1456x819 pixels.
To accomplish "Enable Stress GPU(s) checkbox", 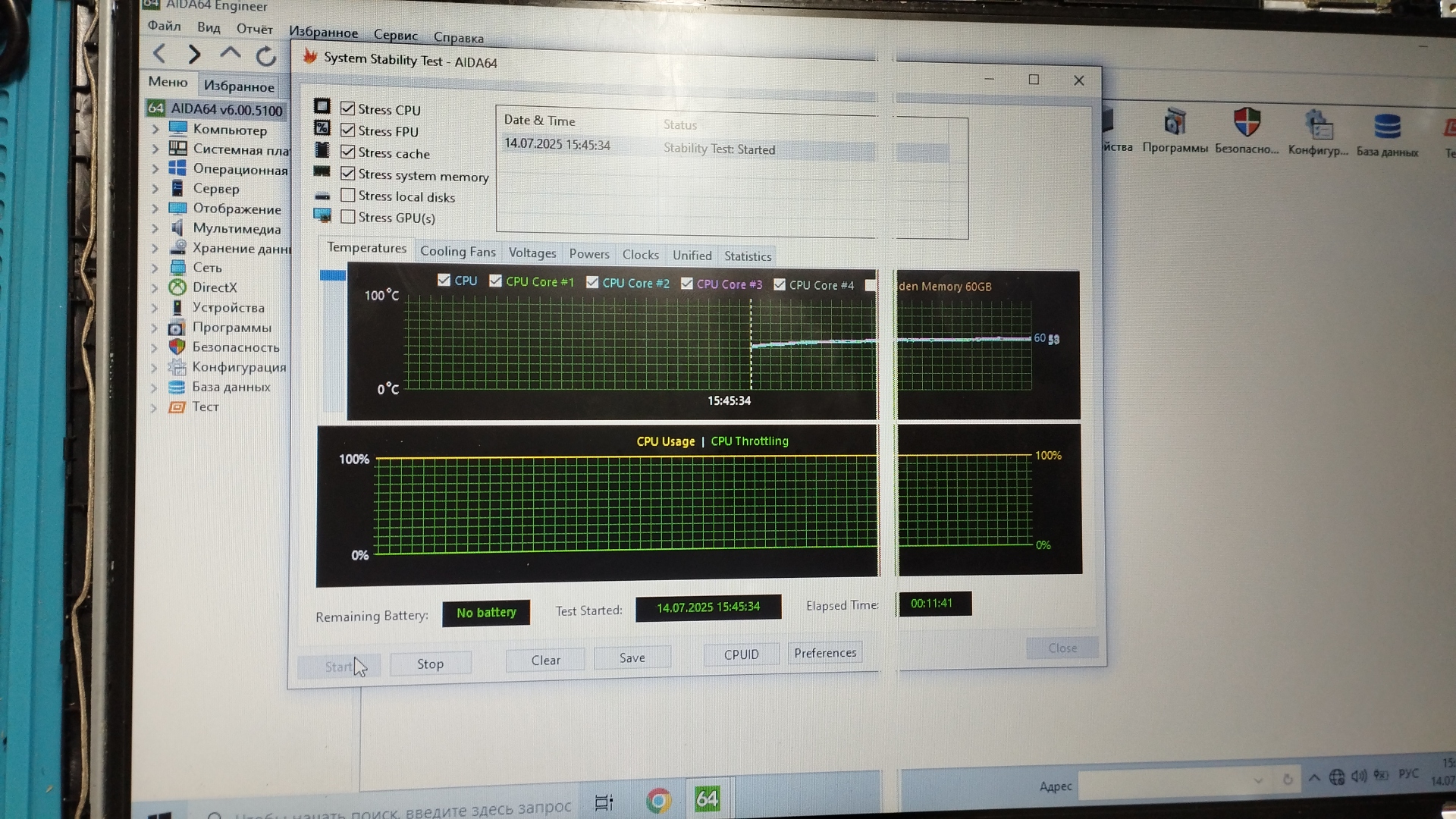I will (348, 217).
